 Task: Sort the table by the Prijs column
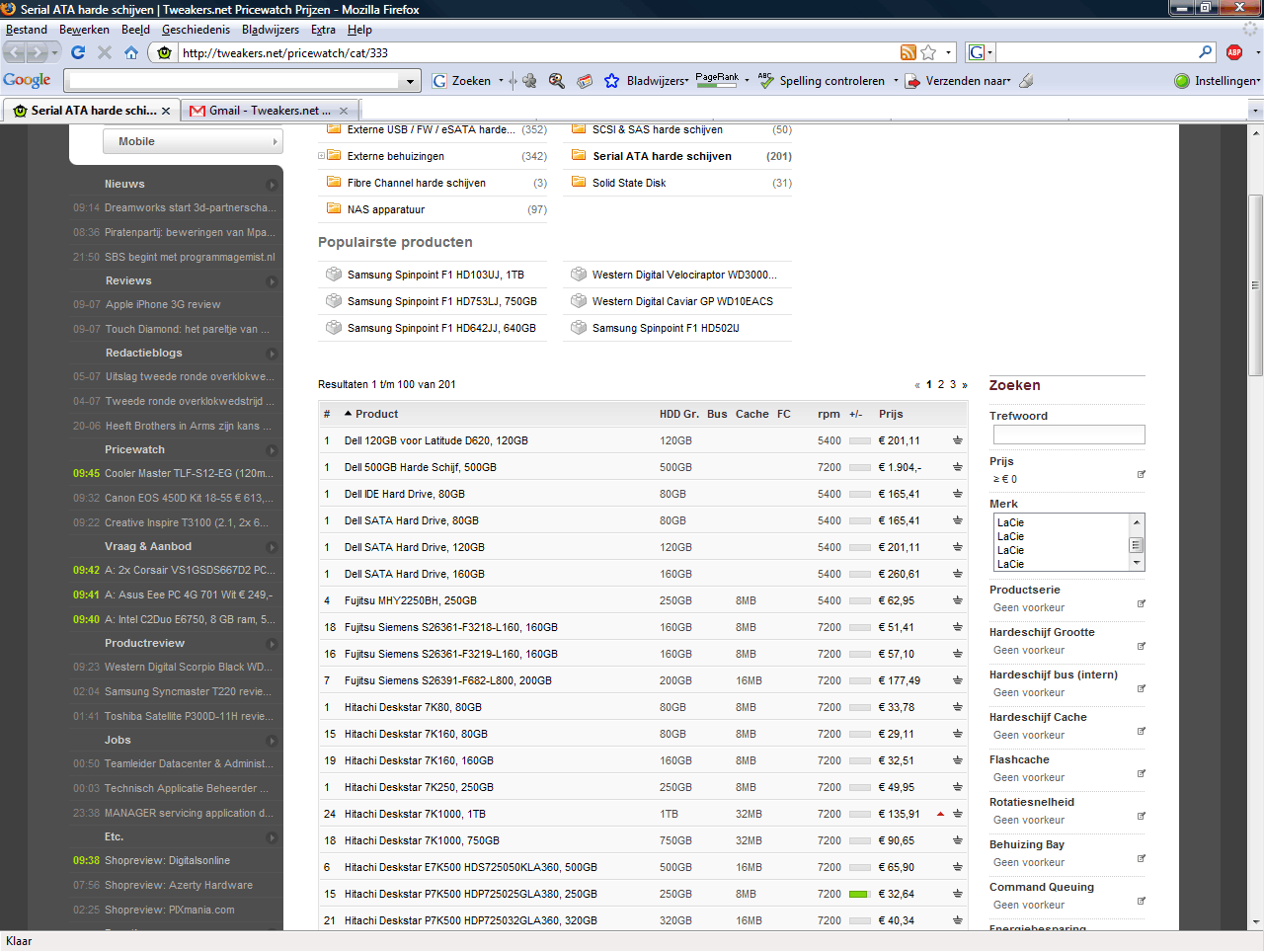click(891, 414)
